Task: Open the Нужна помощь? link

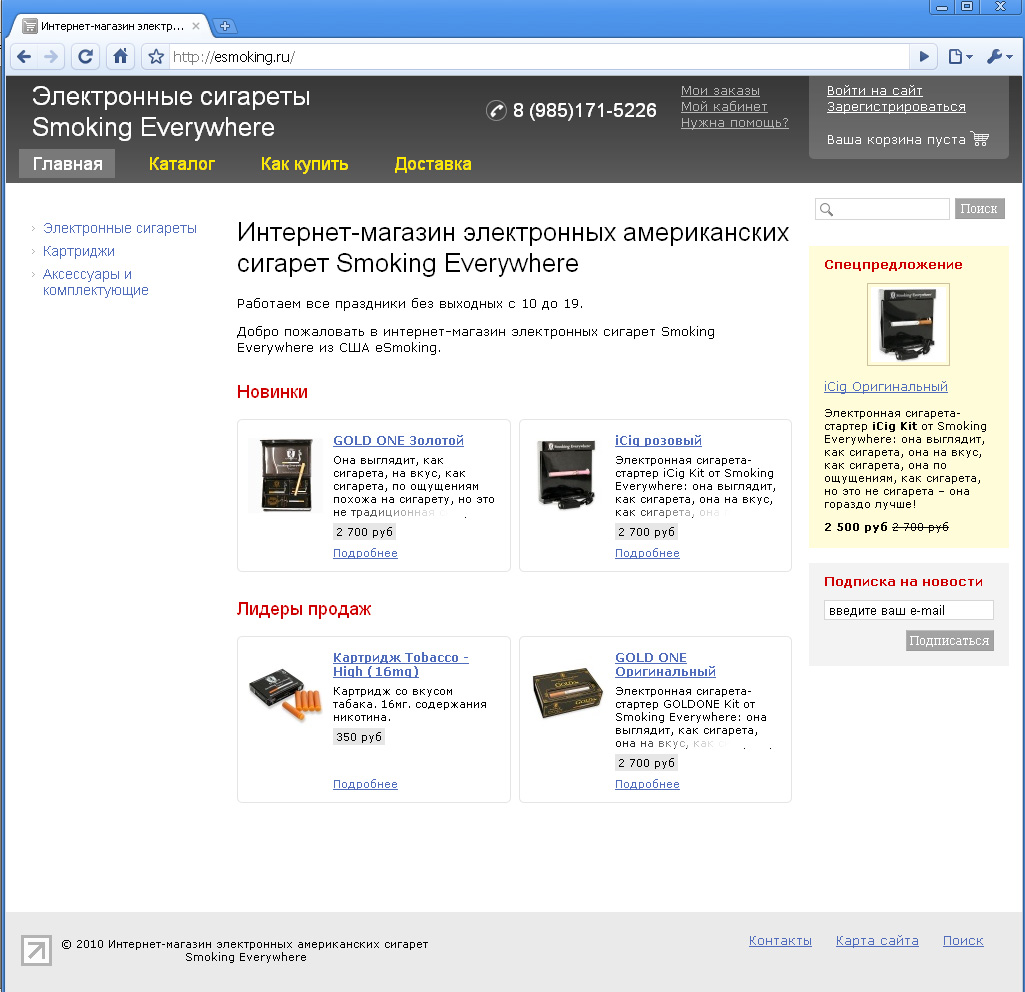Action: pyautogui.click(x=735, y=123)
